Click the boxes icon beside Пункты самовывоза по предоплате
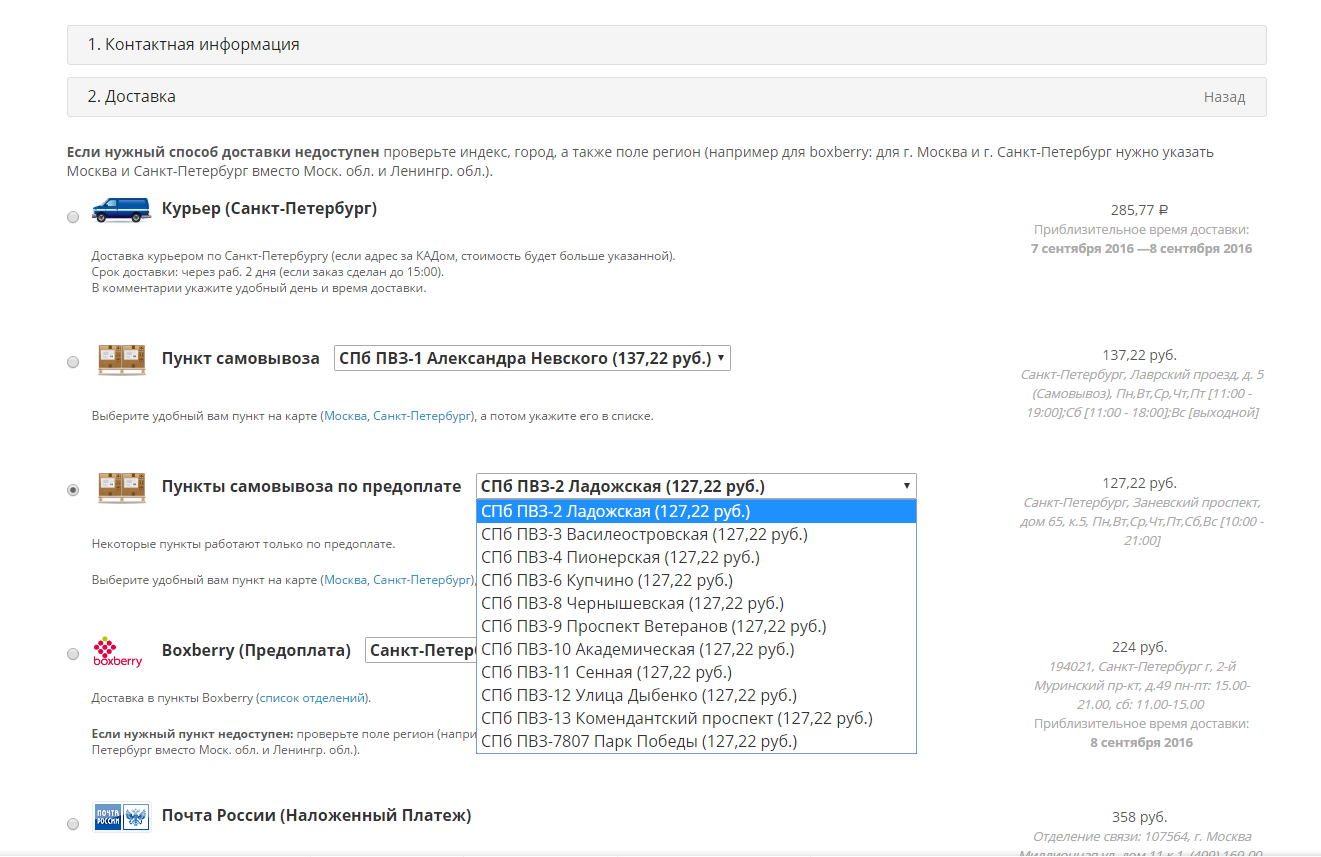Image resolution: width=1321 pixels, height=857 pixels. pos(121,487)
